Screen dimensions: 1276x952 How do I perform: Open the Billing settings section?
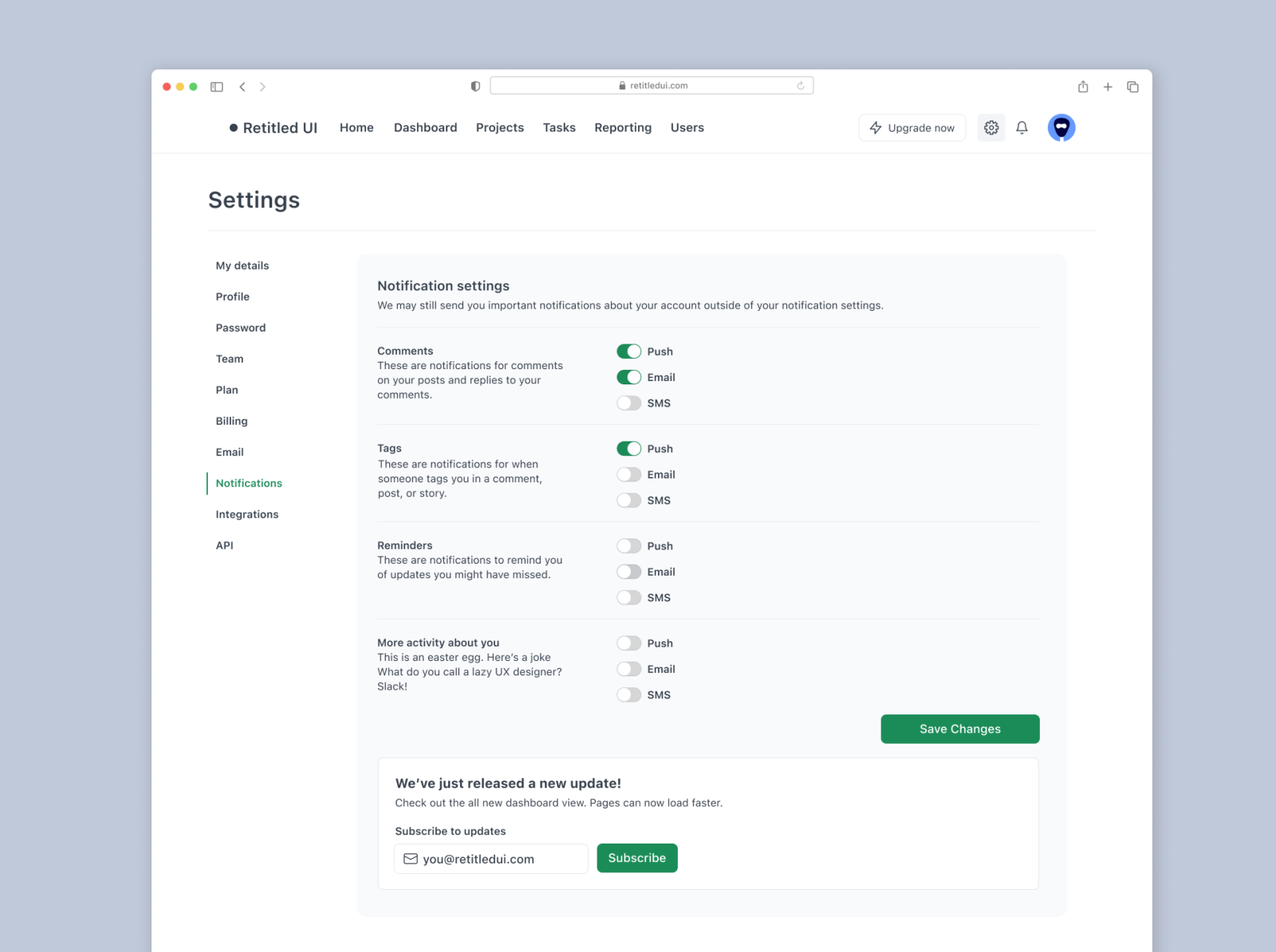click(x=231, y=420)
